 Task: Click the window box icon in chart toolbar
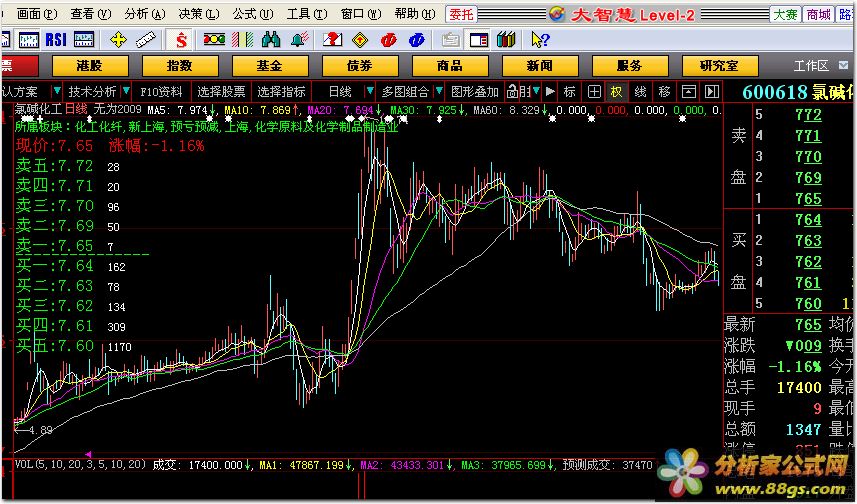[689, 92]
